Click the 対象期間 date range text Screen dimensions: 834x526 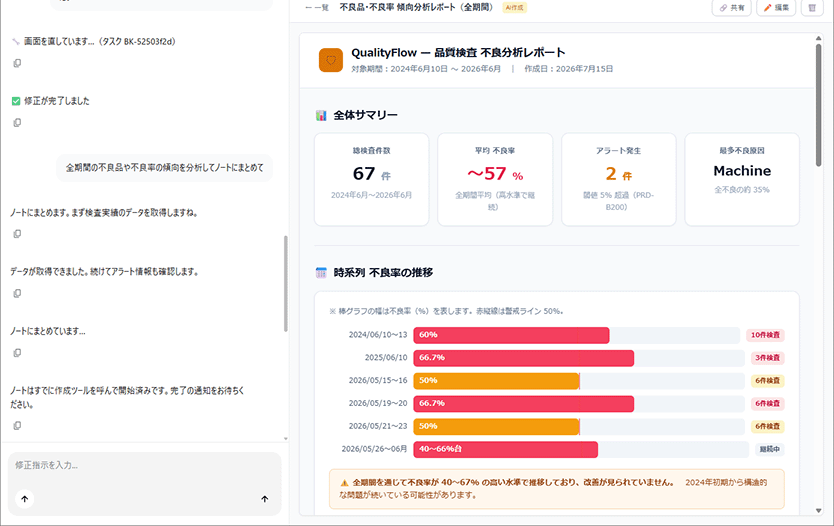426,69
